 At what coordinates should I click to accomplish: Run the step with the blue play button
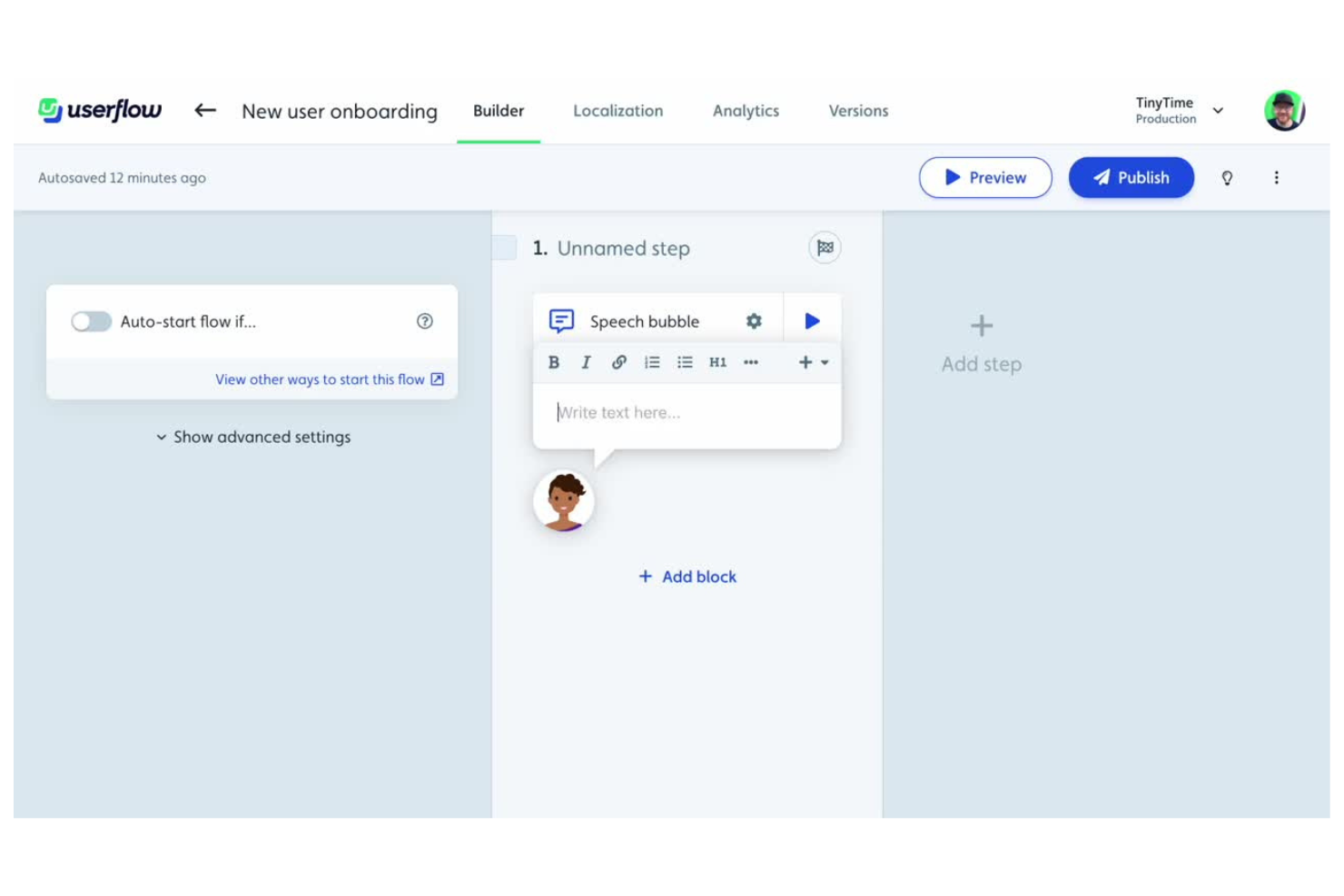pyautogui.click(x=812, y=320)
